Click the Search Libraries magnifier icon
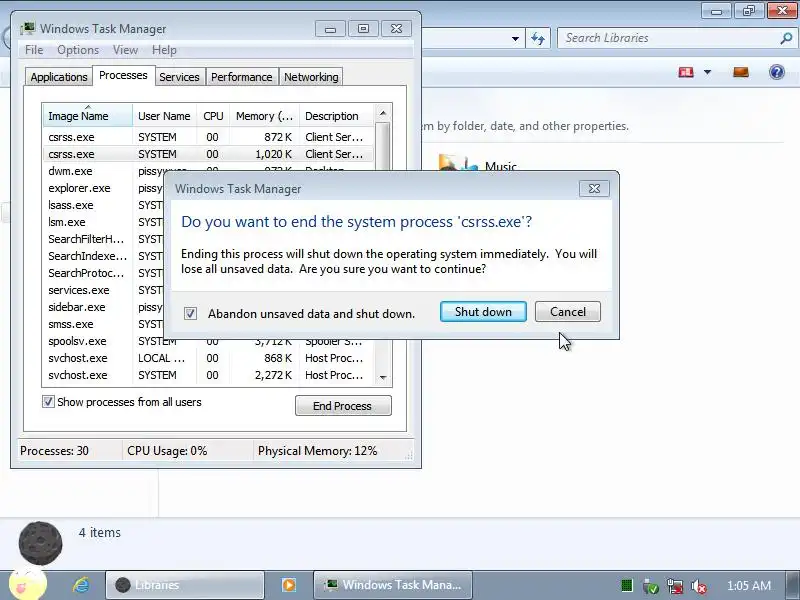Screen dimensions: 800x600 (786, 38)
